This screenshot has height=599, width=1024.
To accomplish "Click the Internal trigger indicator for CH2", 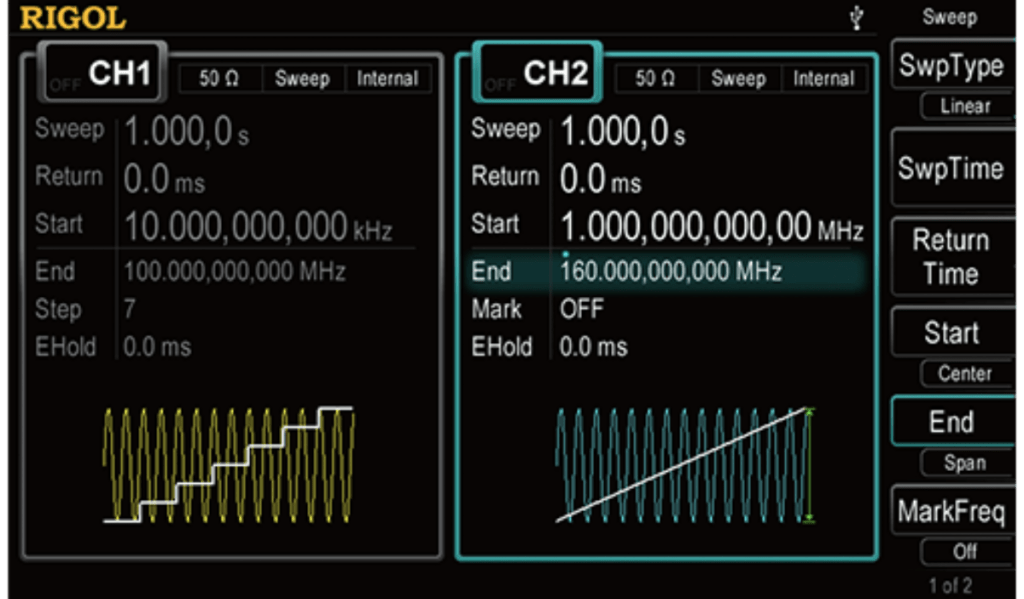I will coord(823,78).
